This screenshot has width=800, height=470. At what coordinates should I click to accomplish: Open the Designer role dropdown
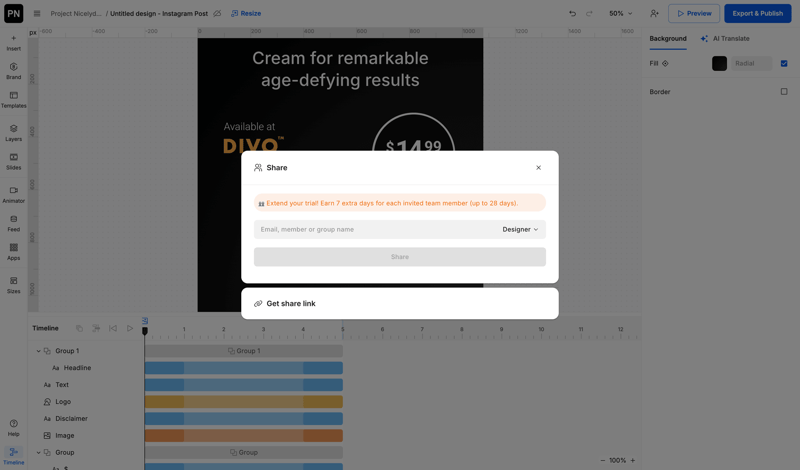point(520,230)
